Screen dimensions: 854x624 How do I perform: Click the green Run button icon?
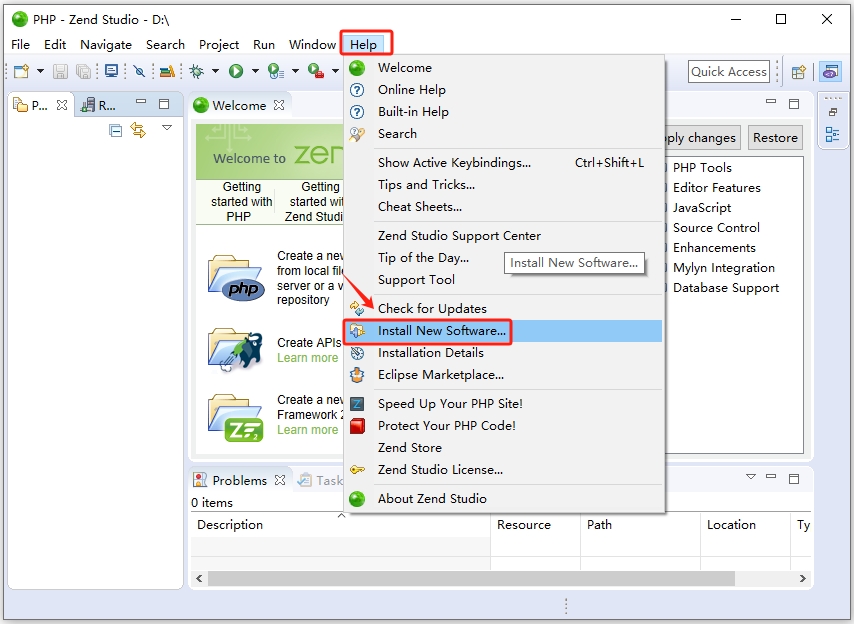click(x=236, y=71)
